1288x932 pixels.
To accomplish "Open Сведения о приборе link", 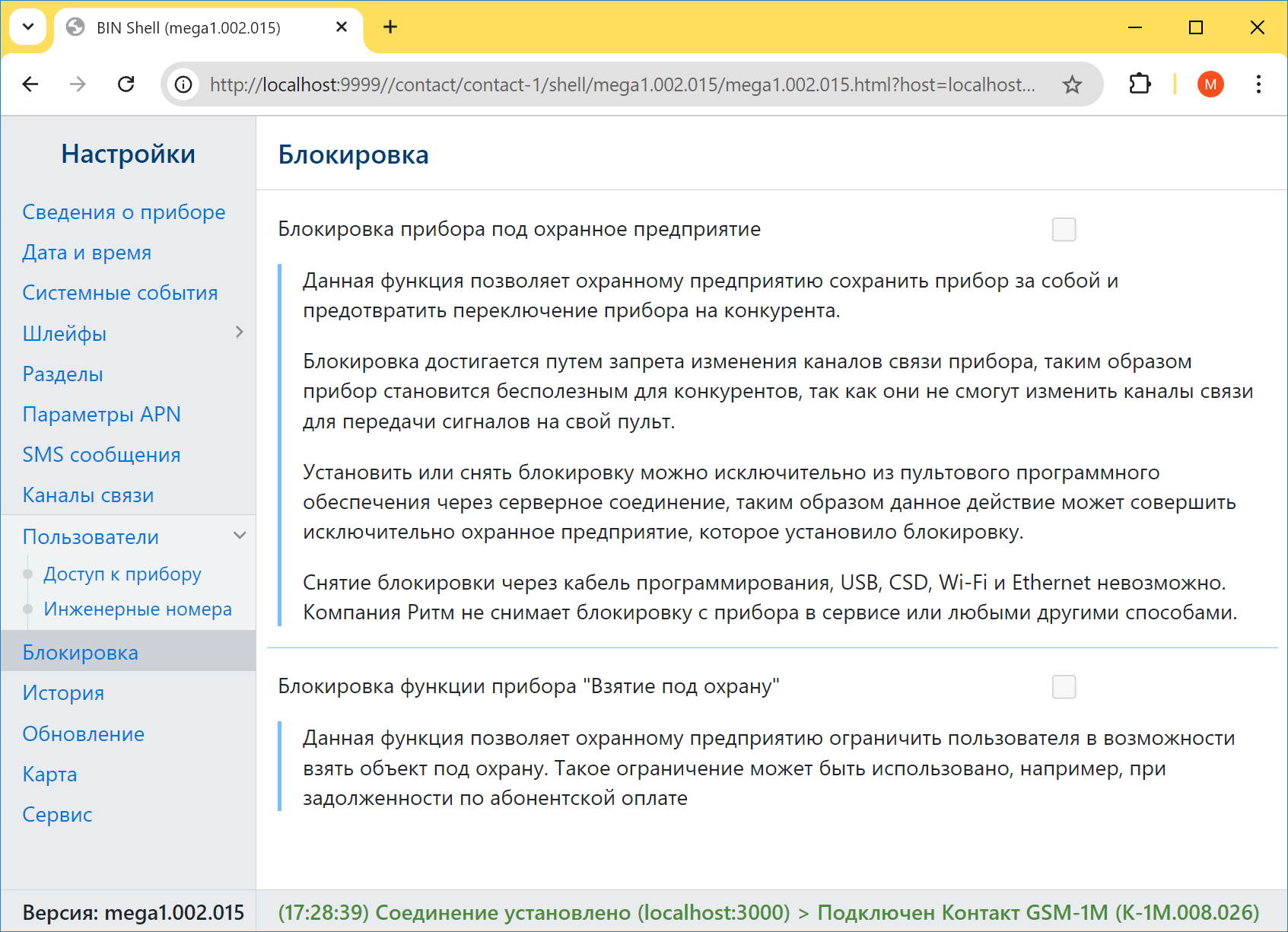I will (x=124, y=212).
